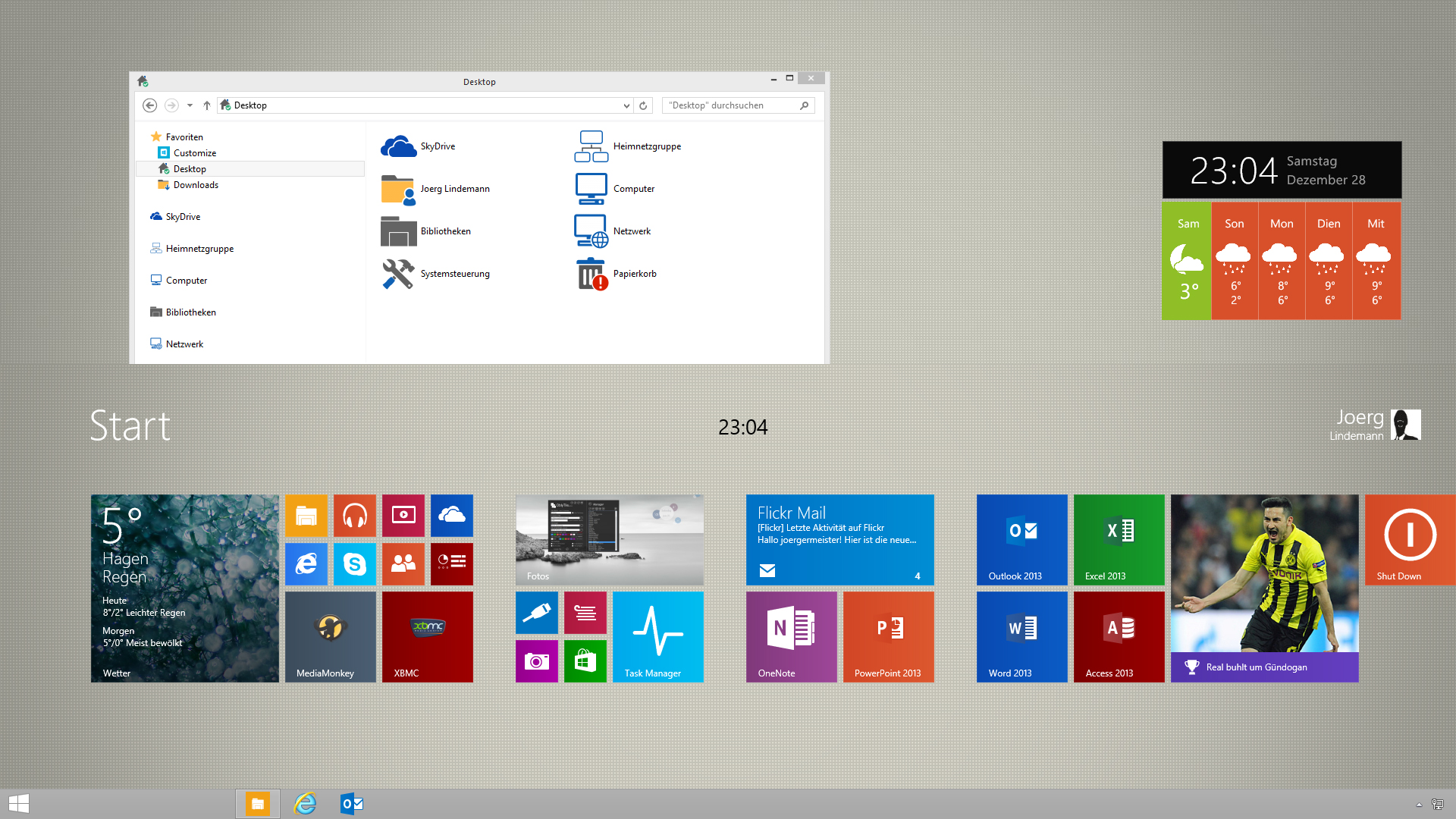Open the recent locations dropdown arrow
The image size is (1456, 819).
(190, 105)
